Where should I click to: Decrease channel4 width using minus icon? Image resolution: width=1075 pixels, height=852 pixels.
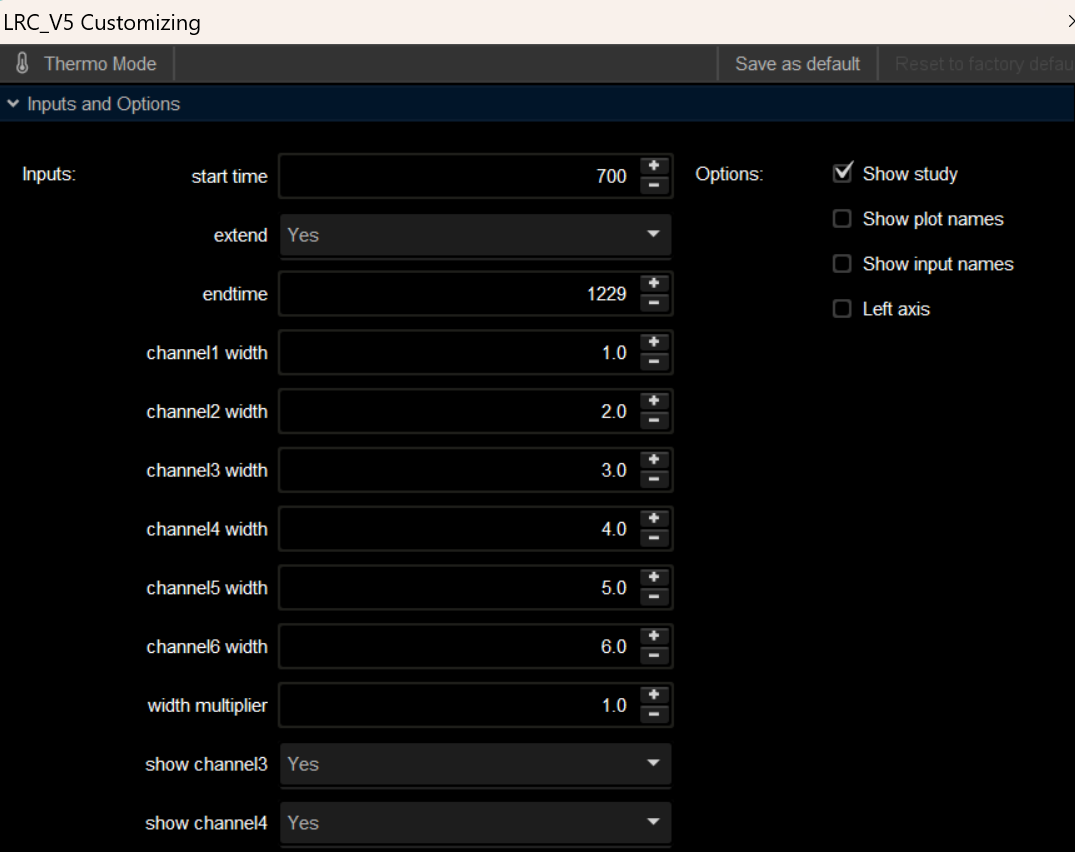point(654,538)
